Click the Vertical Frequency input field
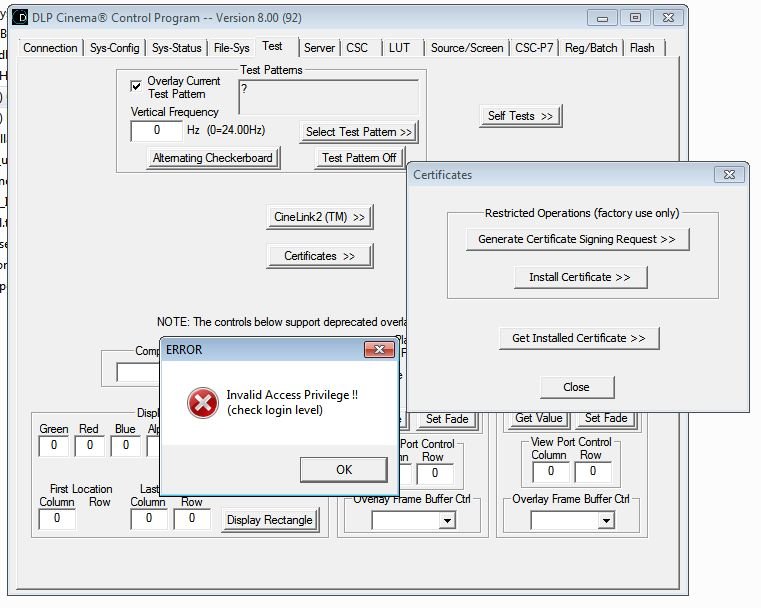 (156, 131)
